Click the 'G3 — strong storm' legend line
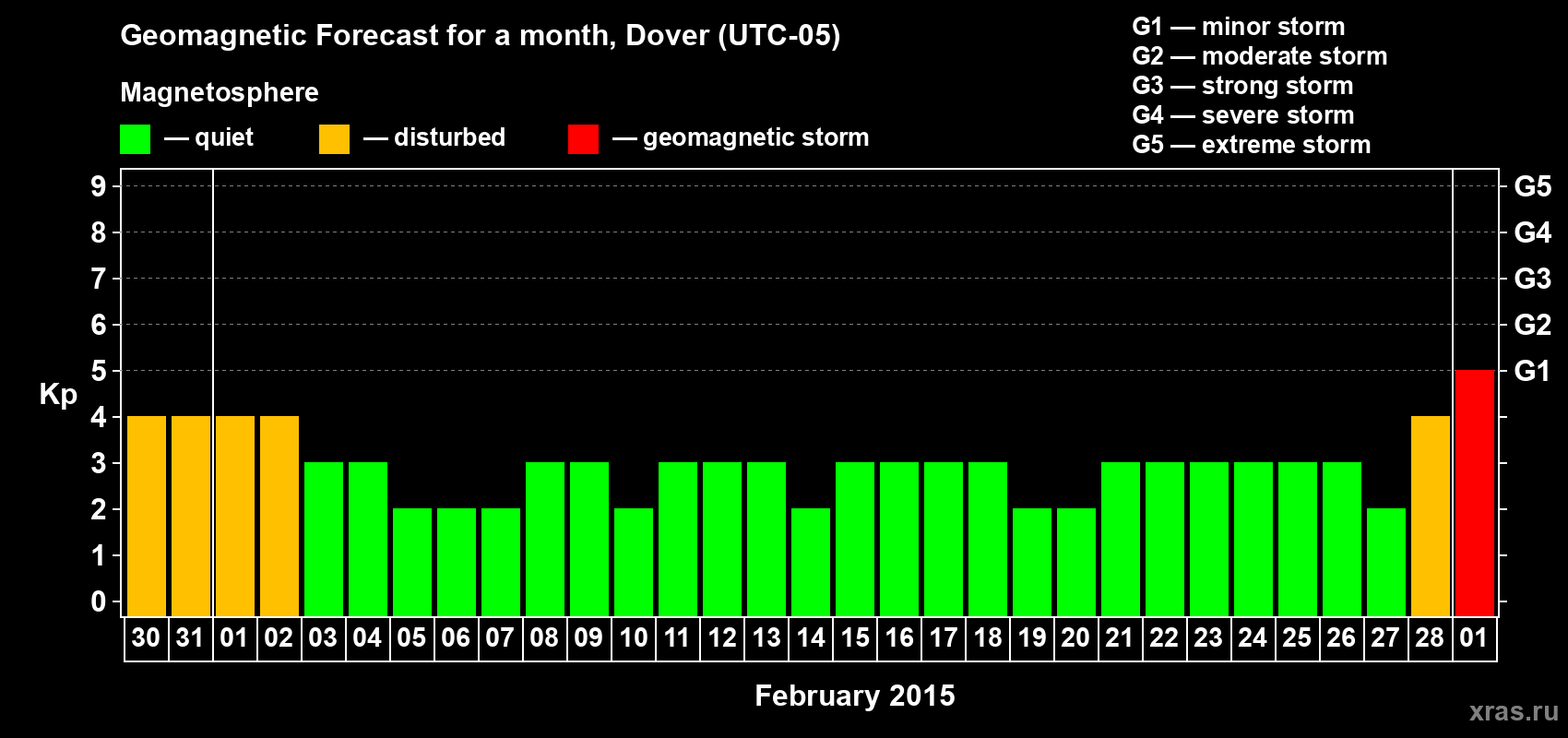This screenshot has height=738, width=1568. 1242,86
